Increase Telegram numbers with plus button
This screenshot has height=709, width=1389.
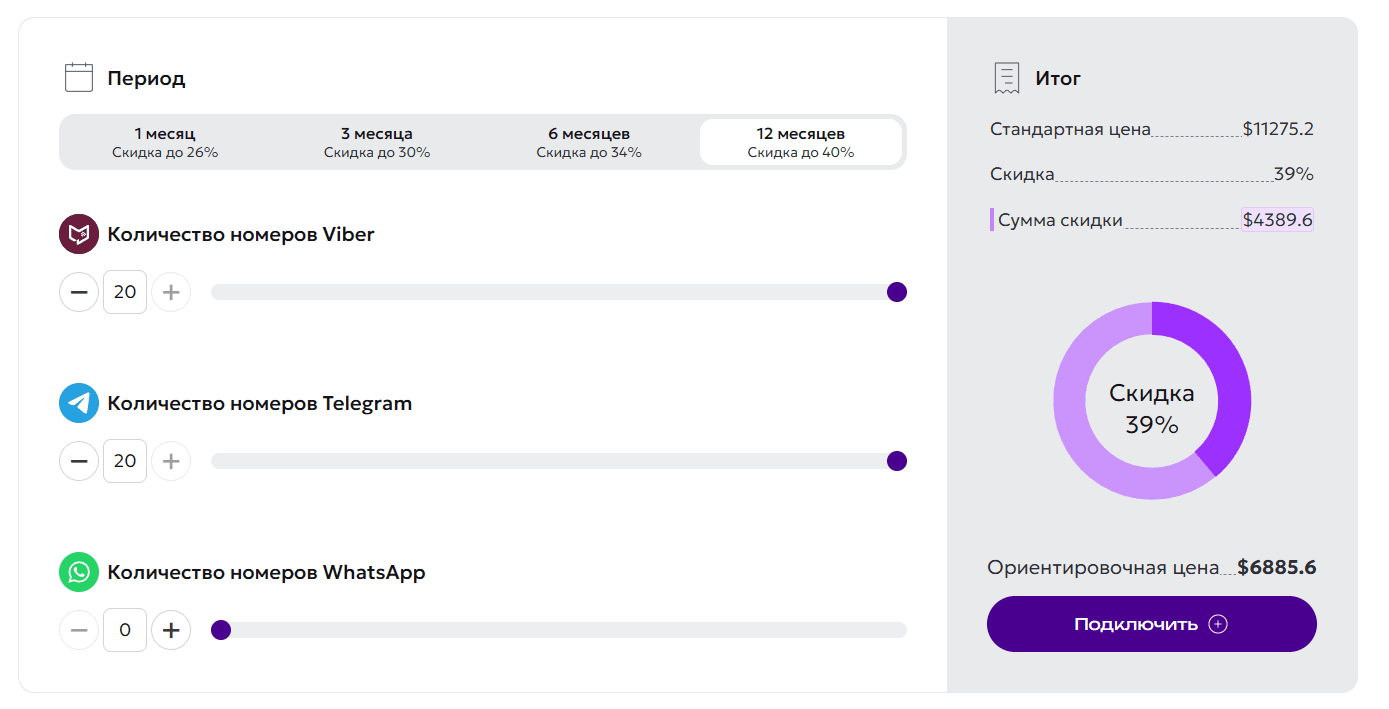point(171,461)
